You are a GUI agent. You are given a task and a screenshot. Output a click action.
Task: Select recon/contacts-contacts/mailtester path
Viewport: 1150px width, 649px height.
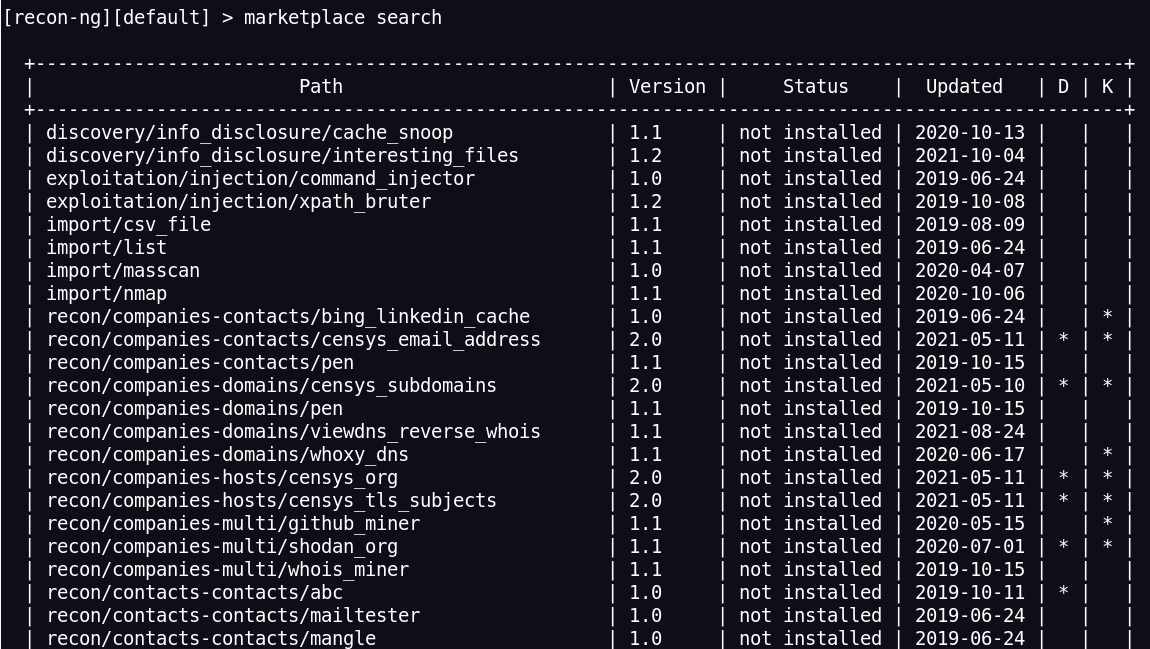click(233, 615)
